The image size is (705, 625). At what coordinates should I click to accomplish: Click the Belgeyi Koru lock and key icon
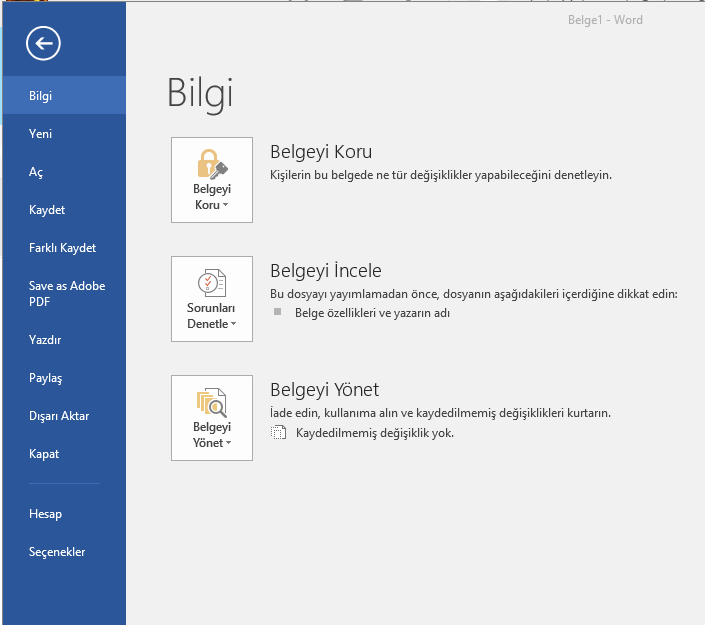click(x=212, y=164)
